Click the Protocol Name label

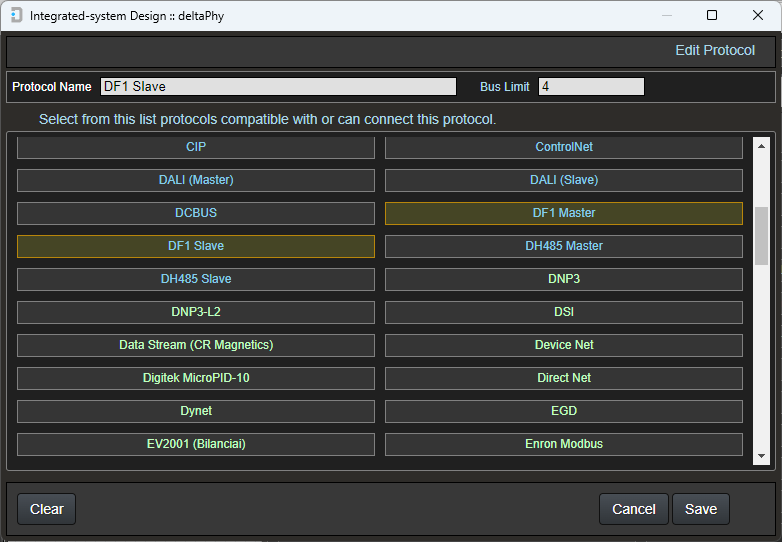52,87
